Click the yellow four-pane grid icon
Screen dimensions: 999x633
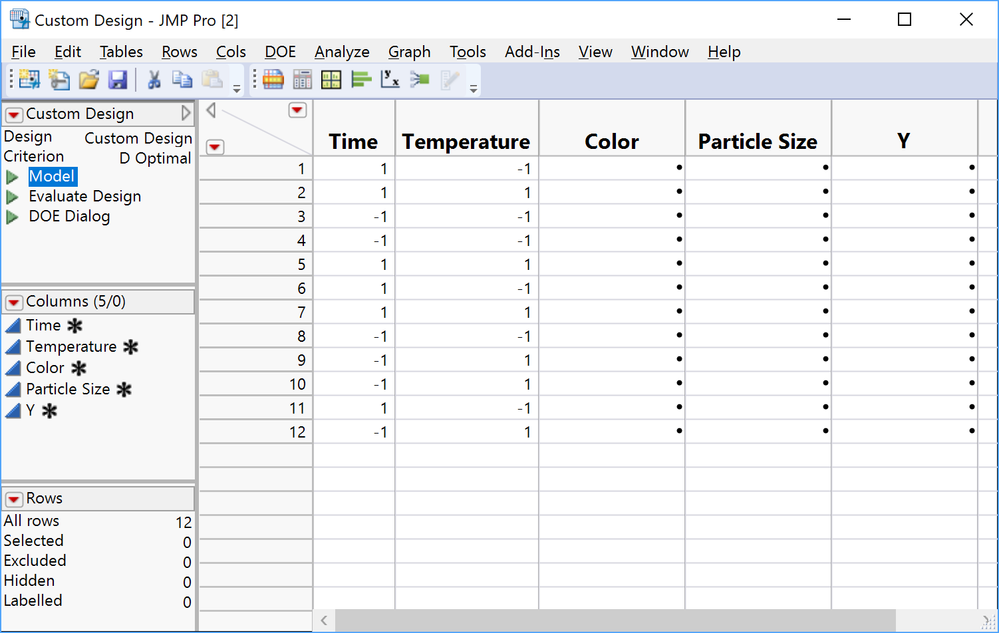point(331,80)
